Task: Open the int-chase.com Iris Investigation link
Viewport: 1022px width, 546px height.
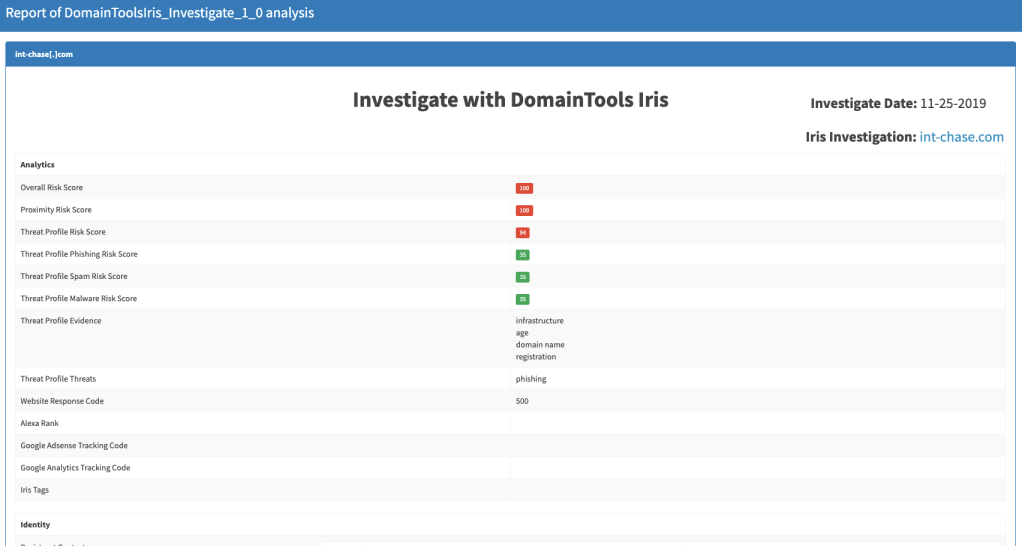Action: click(961, 137)
